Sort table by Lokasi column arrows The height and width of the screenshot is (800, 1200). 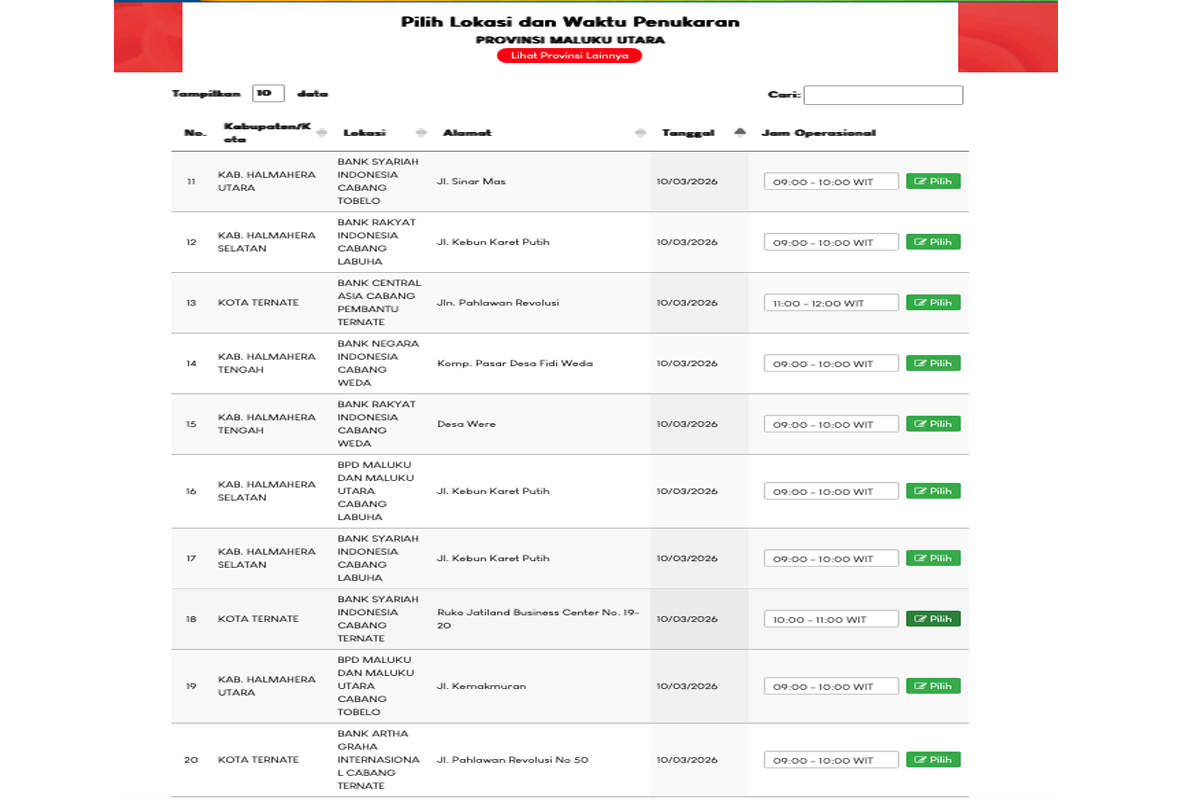[x=421, y=133]
